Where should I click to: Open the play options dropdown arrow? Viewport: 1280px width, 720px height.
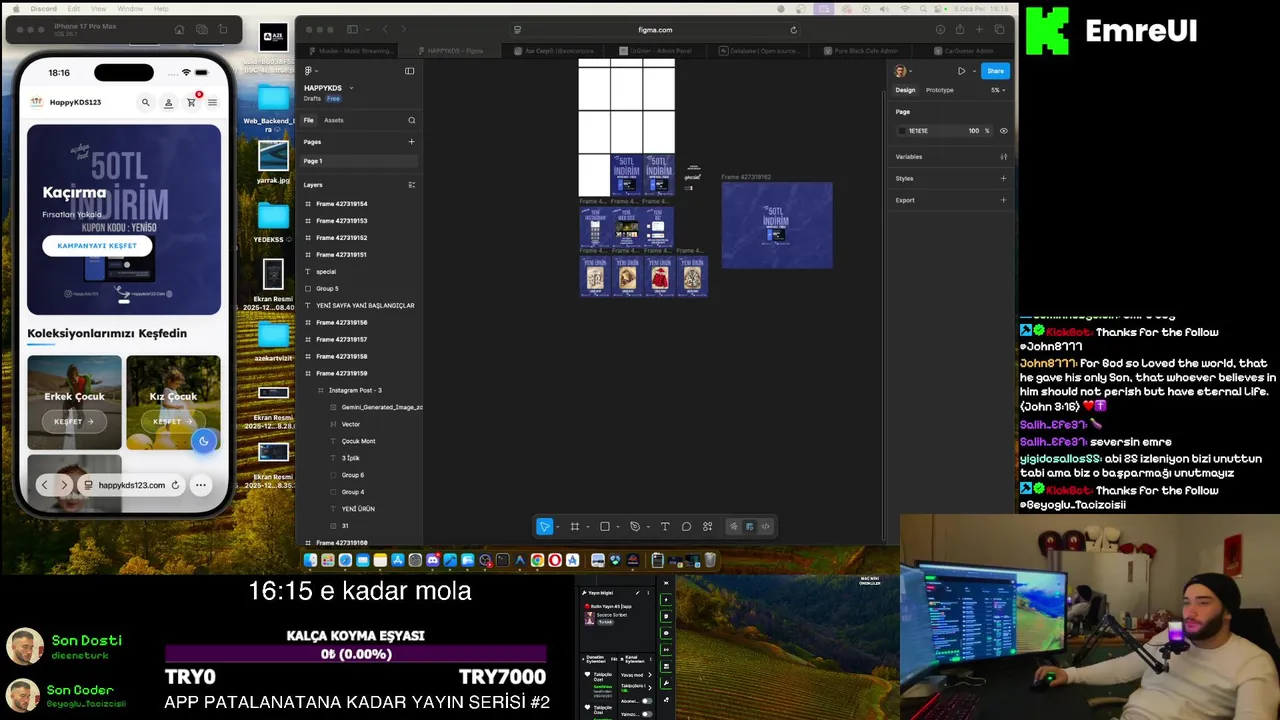point(973,71)
